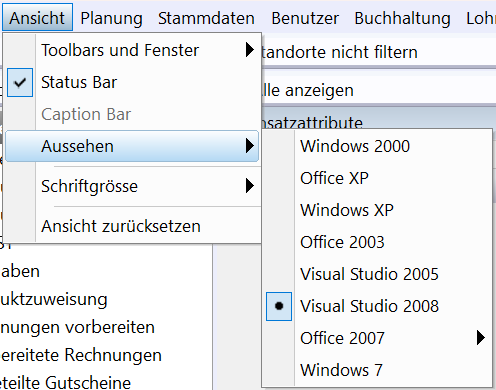Open Office 2007 appearance submenu

click(377, 338)
